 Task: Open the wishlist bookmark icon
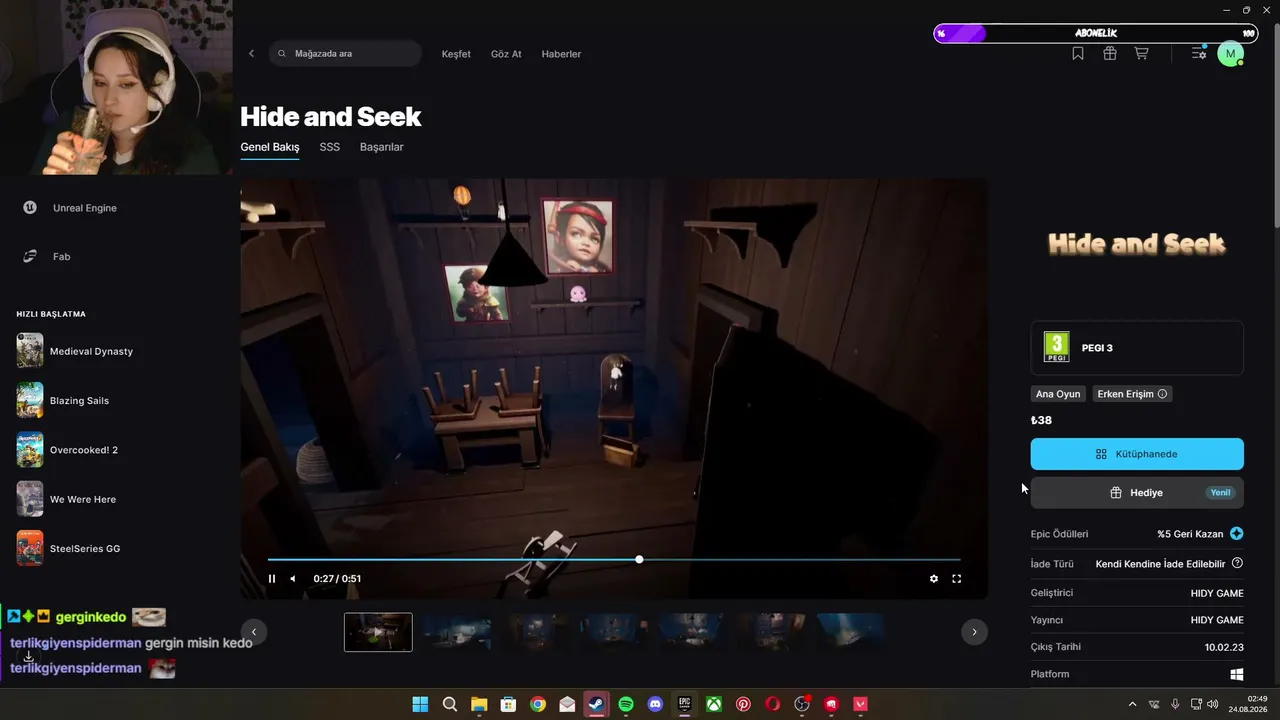[1078, 54]
